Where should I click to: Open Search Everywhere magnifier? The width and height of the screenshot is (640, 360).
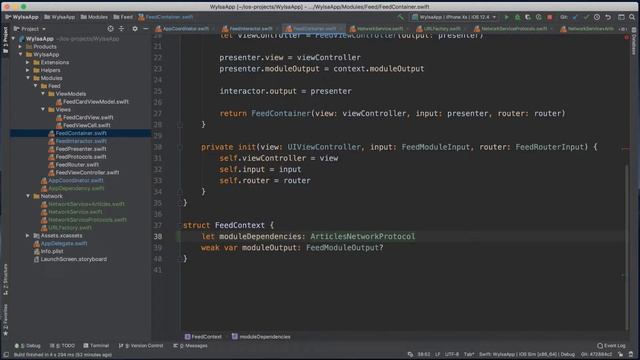[x=632, y=17]
